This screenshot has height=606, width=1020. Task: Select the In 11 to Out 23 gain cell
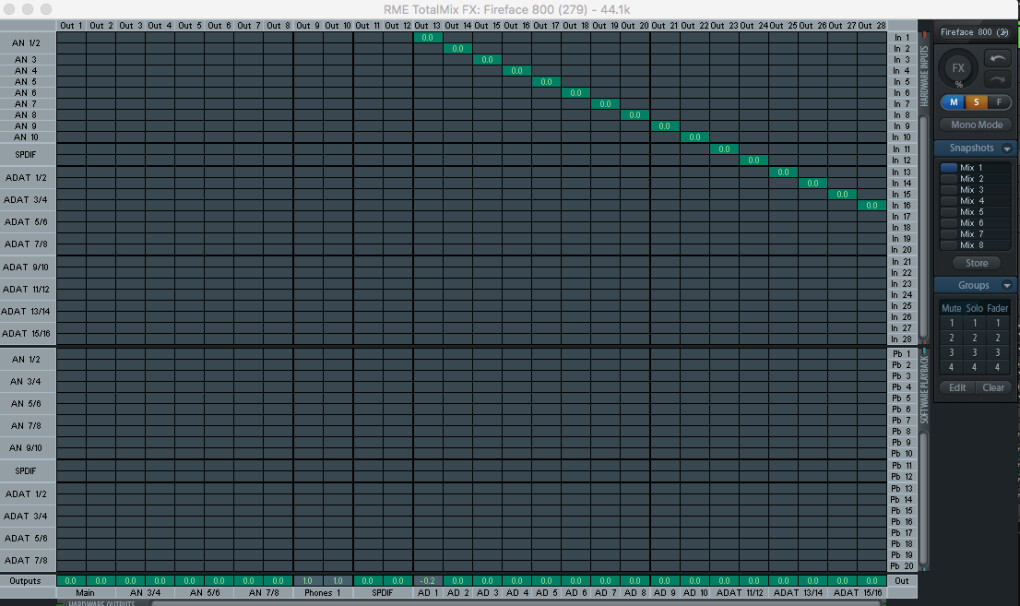pos(724,150)
